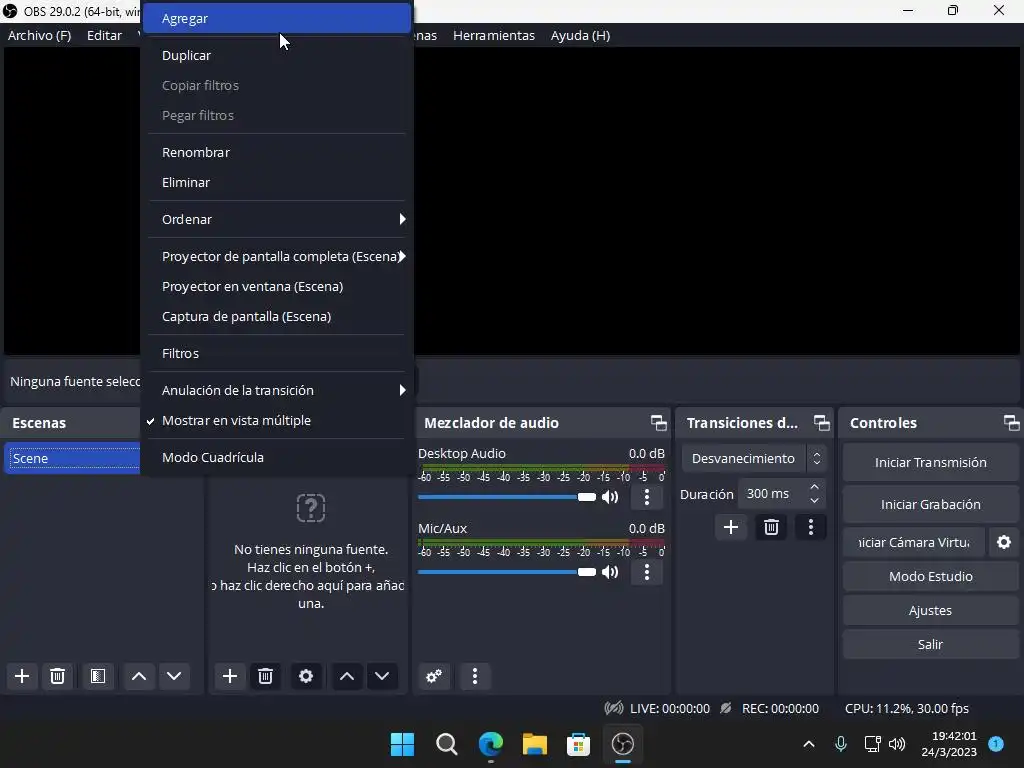Open Archivo (F) menu
This screenshot has width=1024, height=768.
[39, 35]
